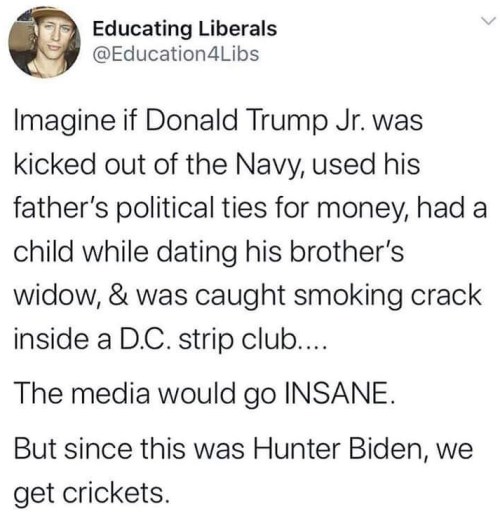Click the words 'strip club' in the tweet
Screen dimensions: 500x518
(x=237, y=340)
